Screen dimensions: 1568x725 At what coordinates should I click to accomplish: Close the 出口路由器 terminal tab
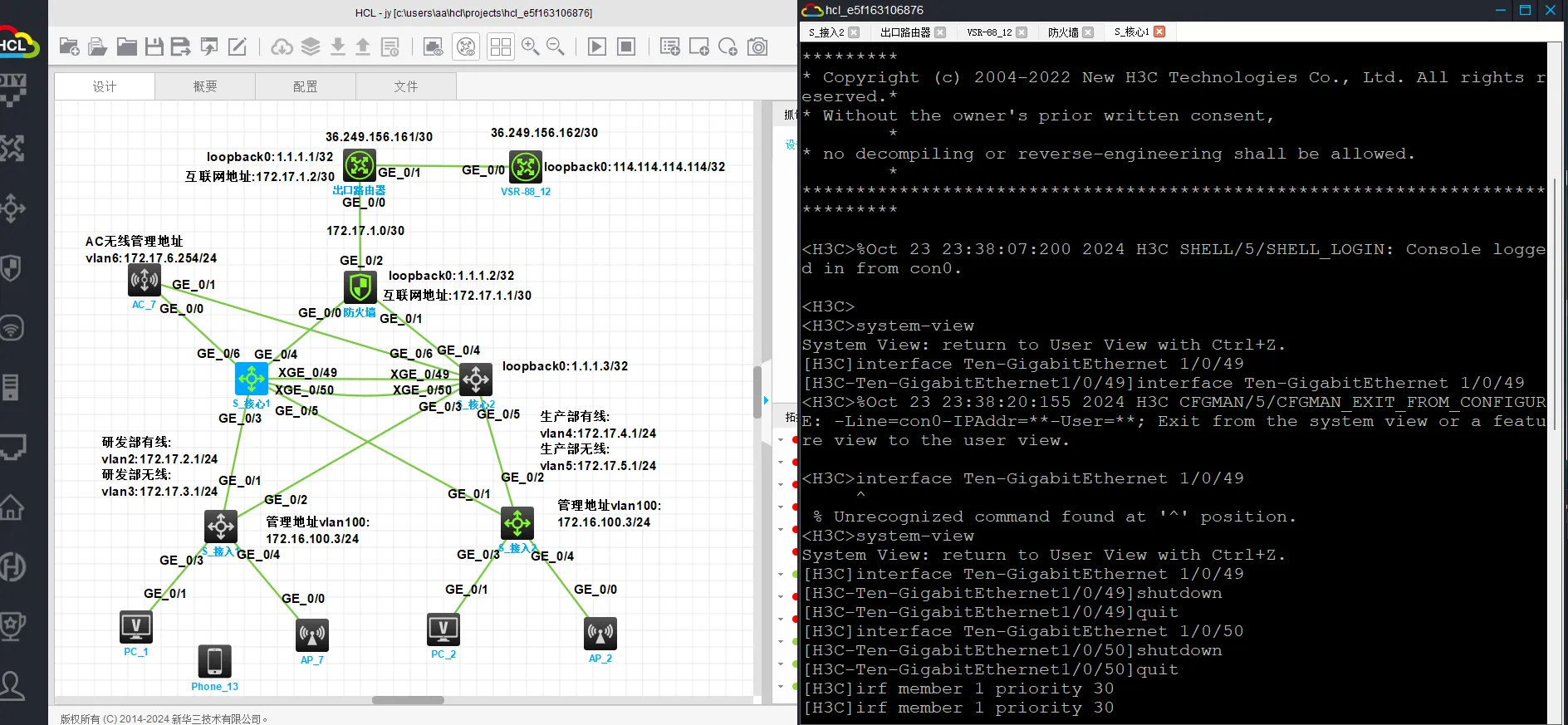coord(940,32)
